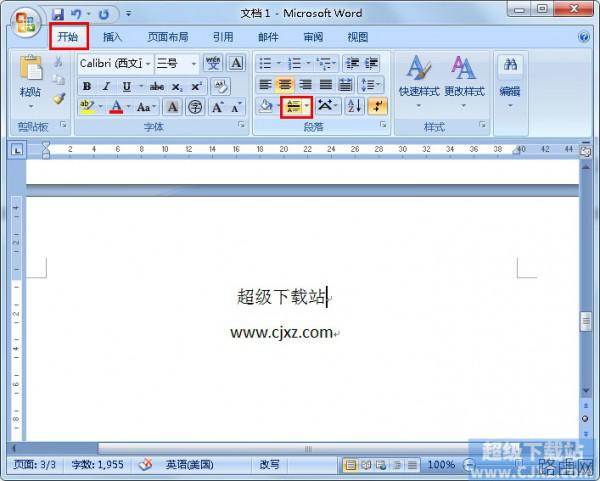Apply distributed alignment to paragraph

(x=345, y=84)
